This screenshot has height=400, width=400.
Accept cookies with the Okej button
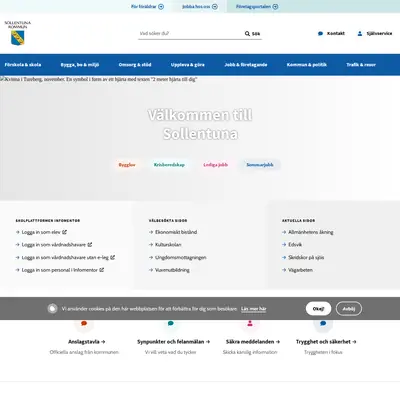click(x=318, y=309)
